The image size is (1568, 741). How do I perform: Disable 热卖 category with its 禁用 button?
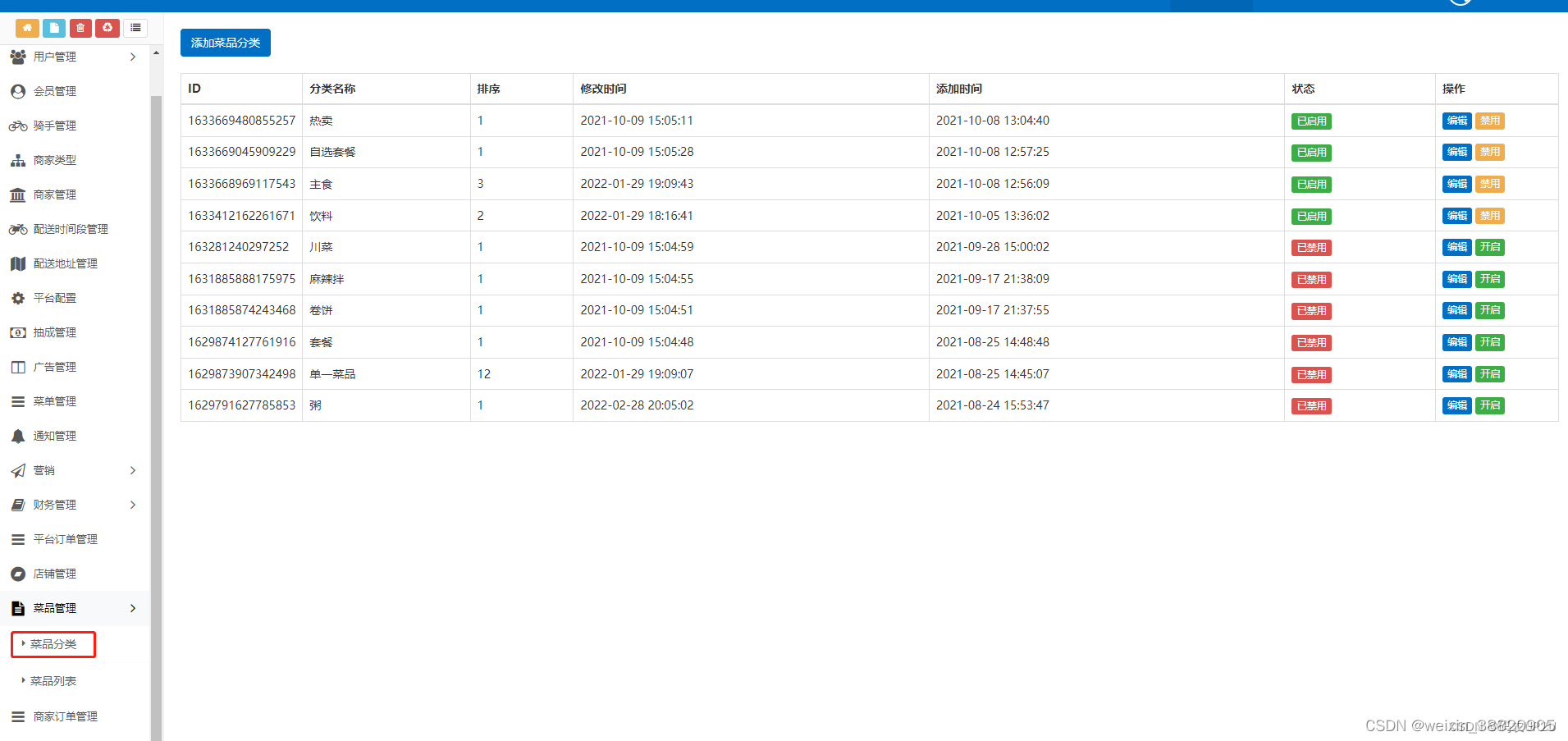pyautogui.click(x=1489, y=121)
